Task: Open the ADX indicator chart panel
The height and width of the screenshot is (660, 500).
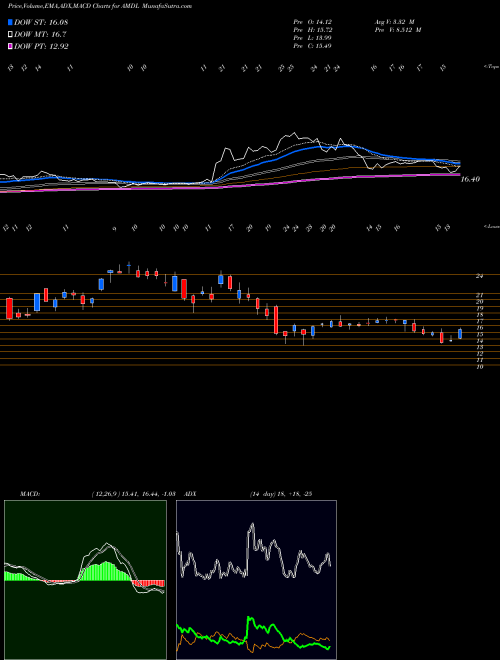Action: tap(256, 580)
